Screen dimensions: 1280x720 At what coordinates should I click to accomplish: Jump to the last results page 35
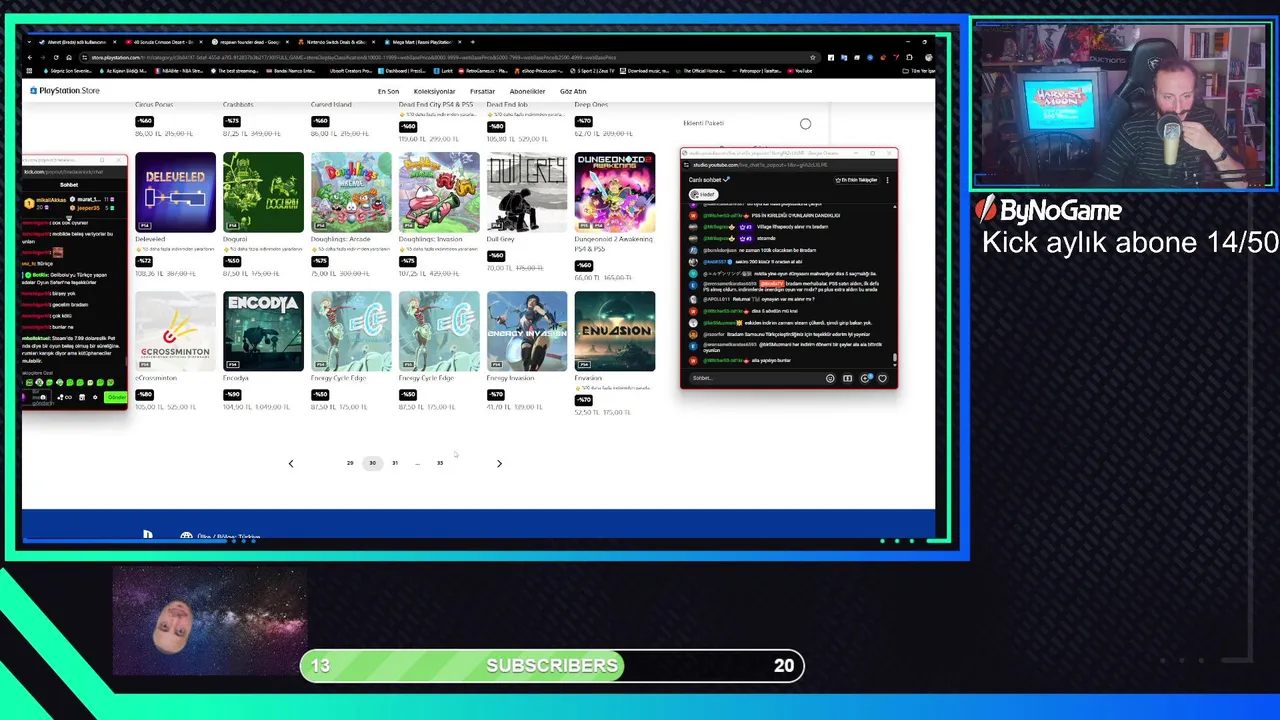point(440,463)
